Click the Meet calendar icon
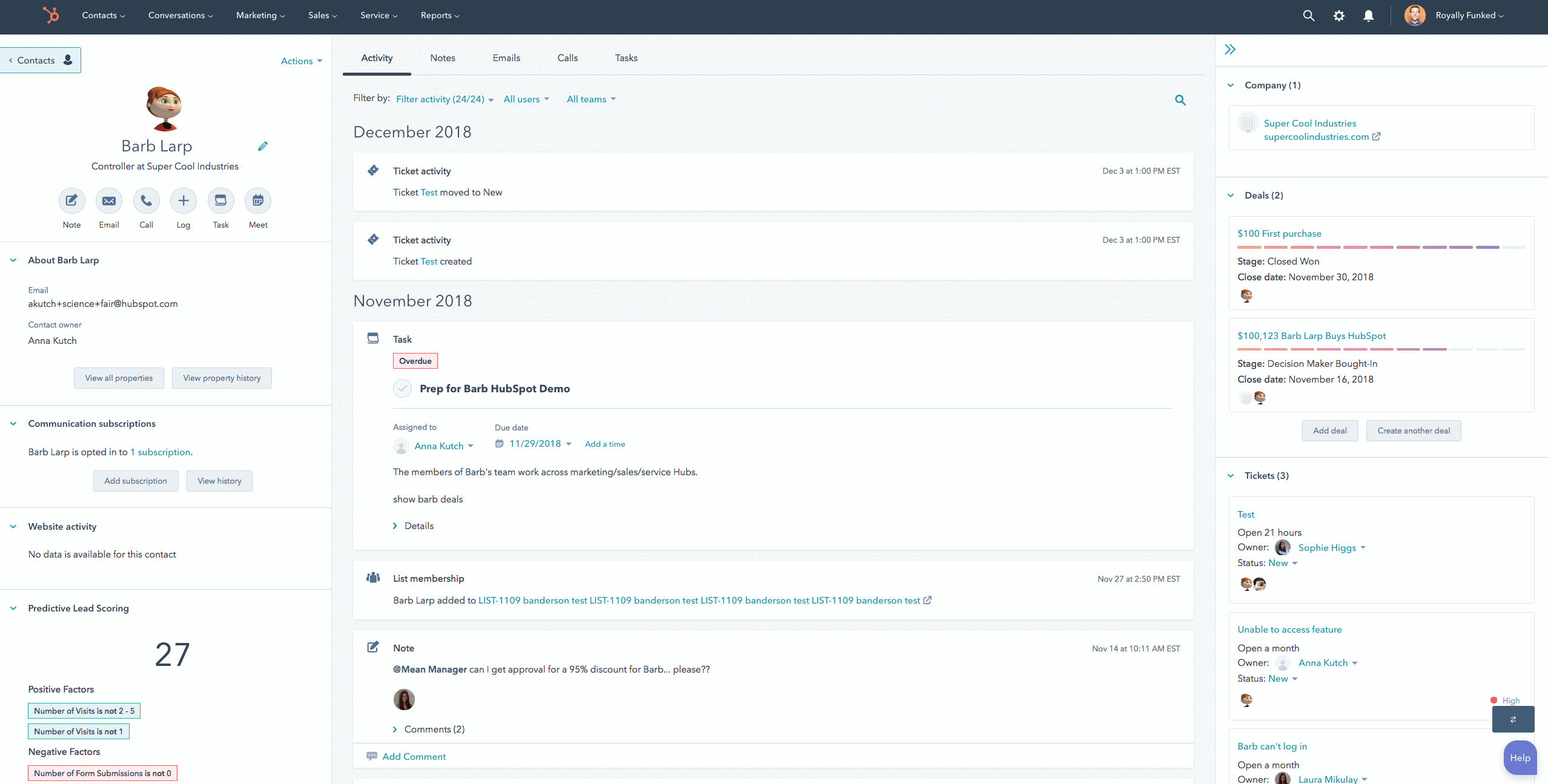Screen dimensions: 1548x784 tap(258, 201)
